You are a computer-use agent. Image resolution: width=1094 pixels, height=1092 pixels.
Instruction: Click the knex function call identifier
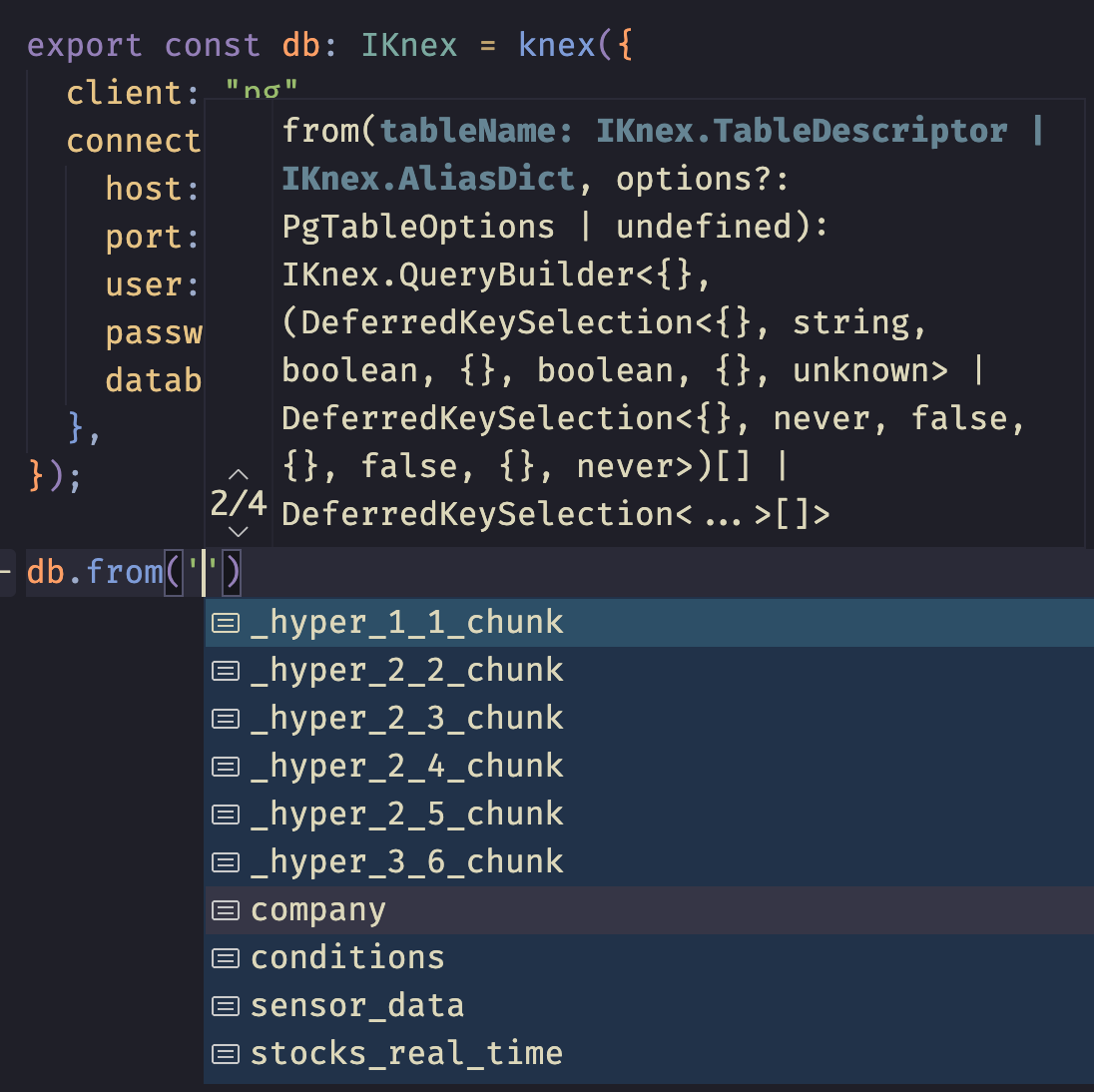click(555, 45)
